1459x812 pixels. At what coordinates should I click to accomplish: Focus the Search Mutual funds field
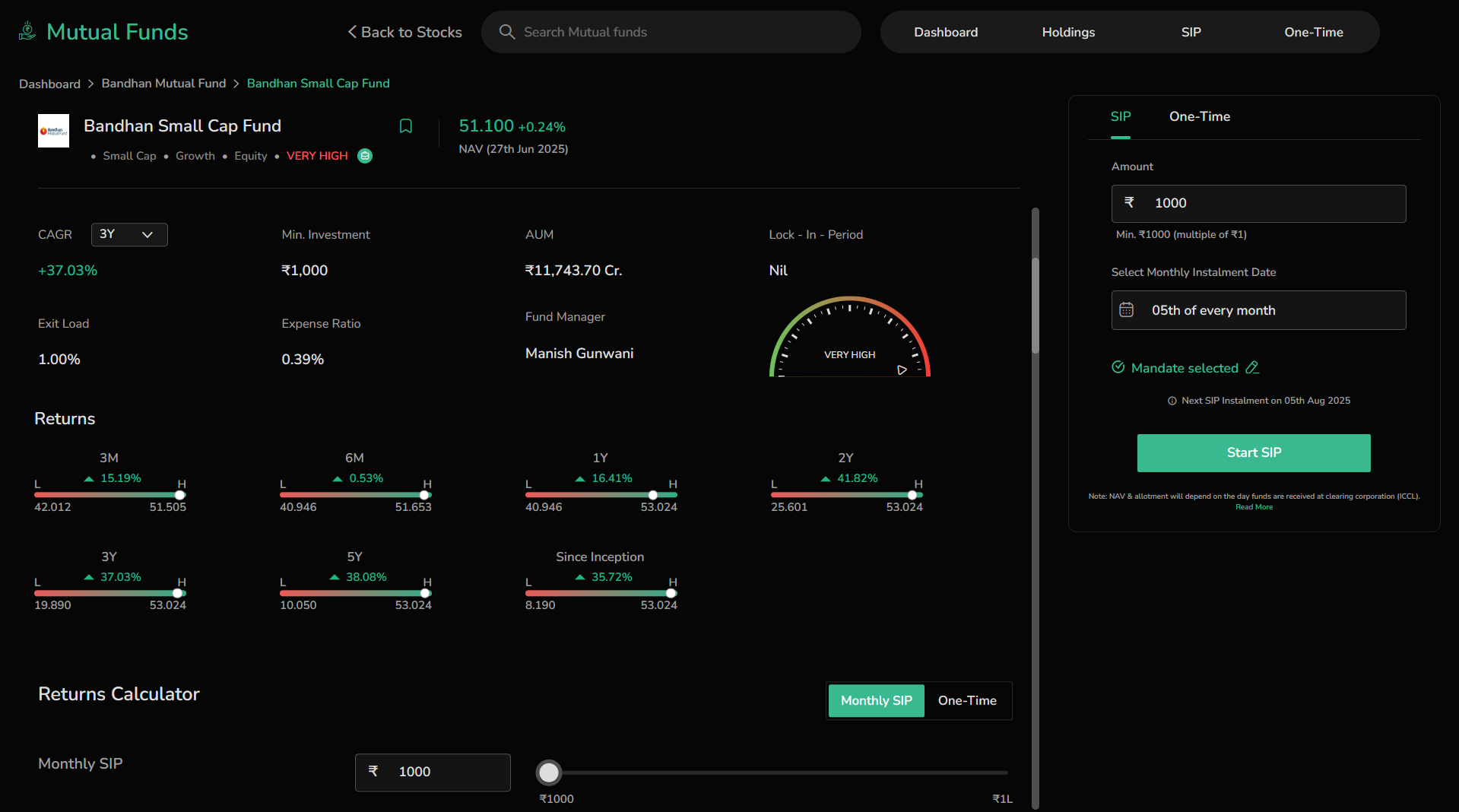(x=671, y=32)
